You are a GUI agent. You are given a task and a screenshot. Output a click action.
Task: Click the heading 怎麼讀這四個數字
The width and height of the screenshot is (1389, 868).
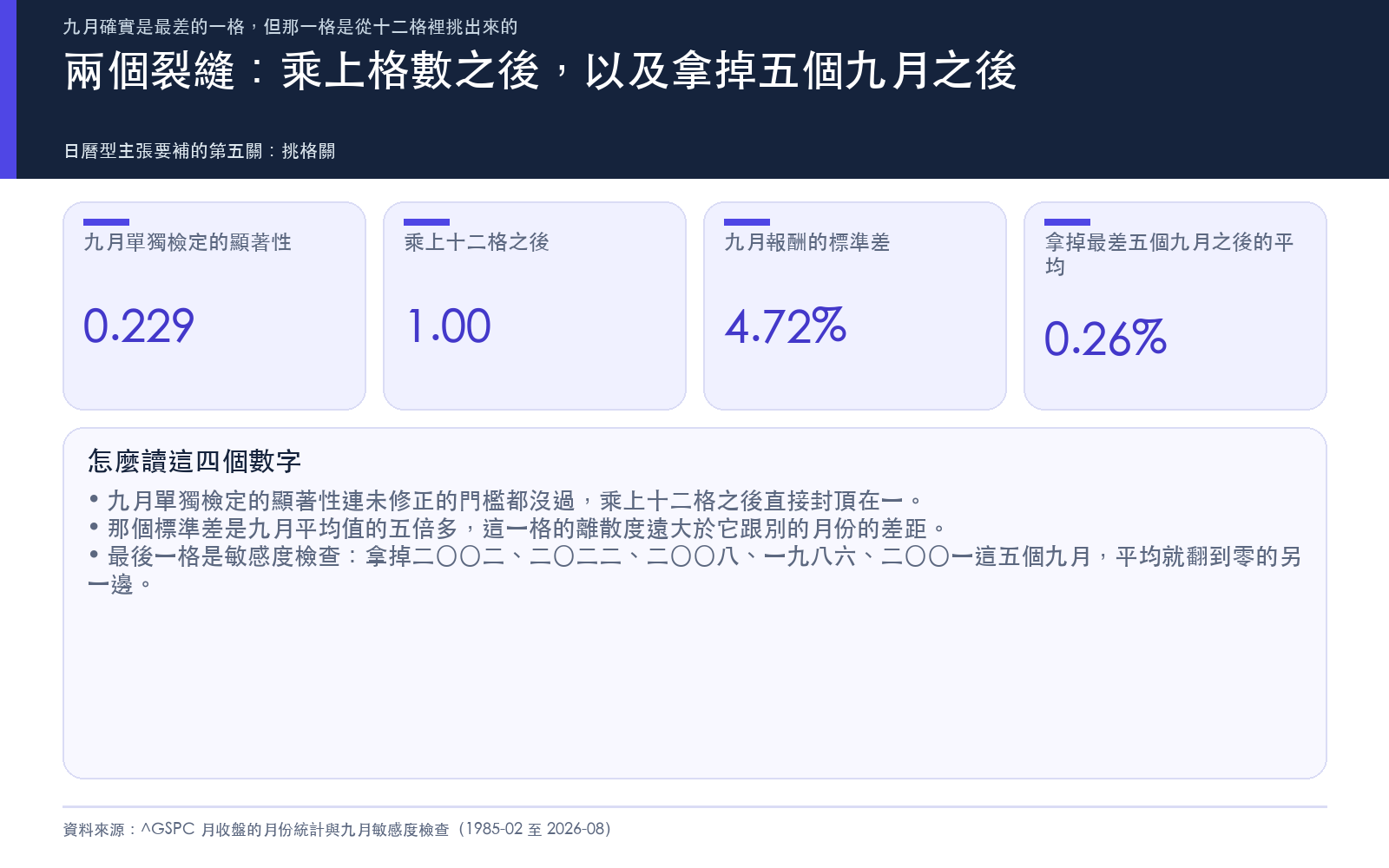(194, 461)
